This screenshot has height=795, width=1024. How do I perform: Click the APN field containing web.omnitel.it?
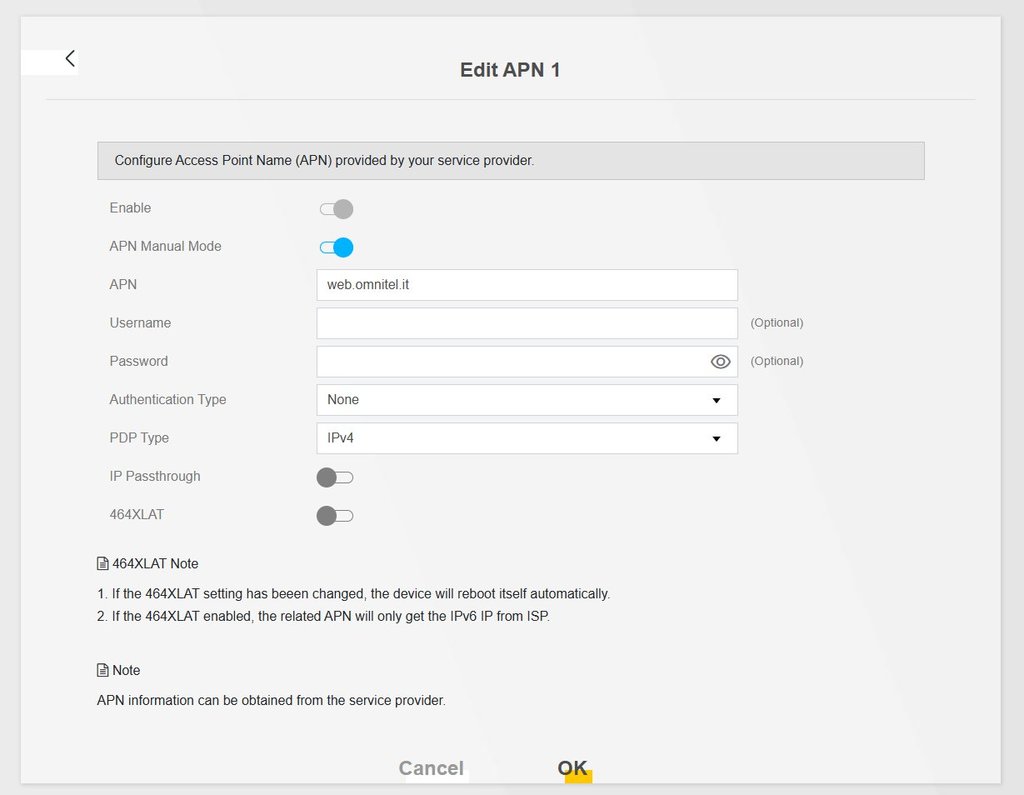[526, 285]
